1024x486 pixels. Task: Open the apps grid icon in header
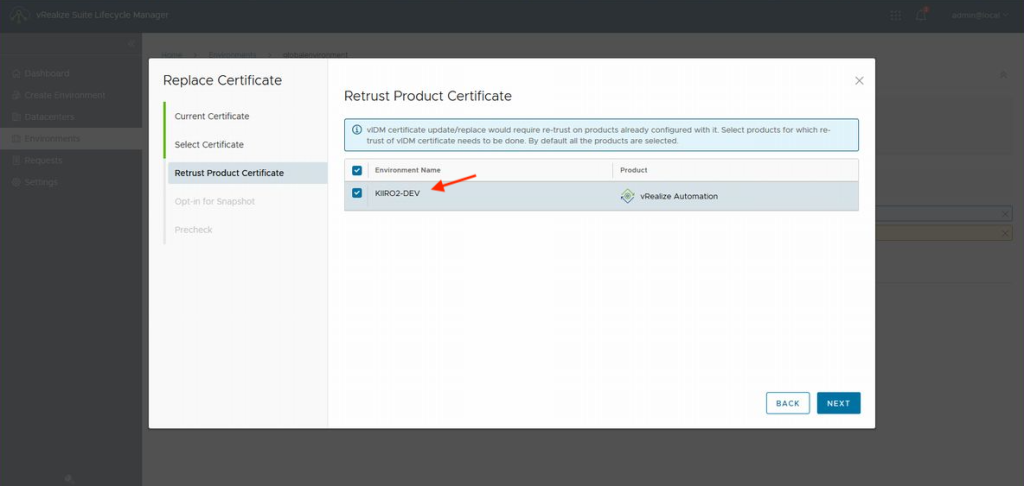point(895,15)
